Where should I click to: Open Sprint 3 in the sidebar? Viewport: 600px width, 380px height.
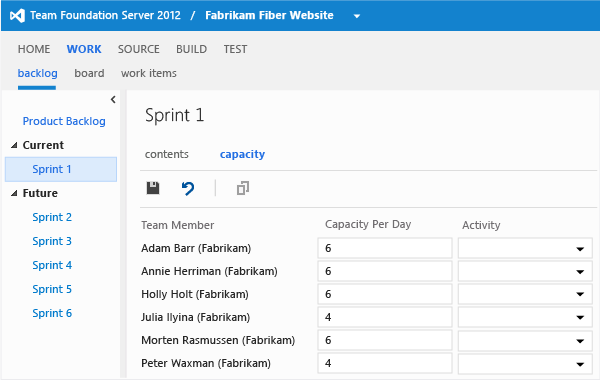coord(52,241)
